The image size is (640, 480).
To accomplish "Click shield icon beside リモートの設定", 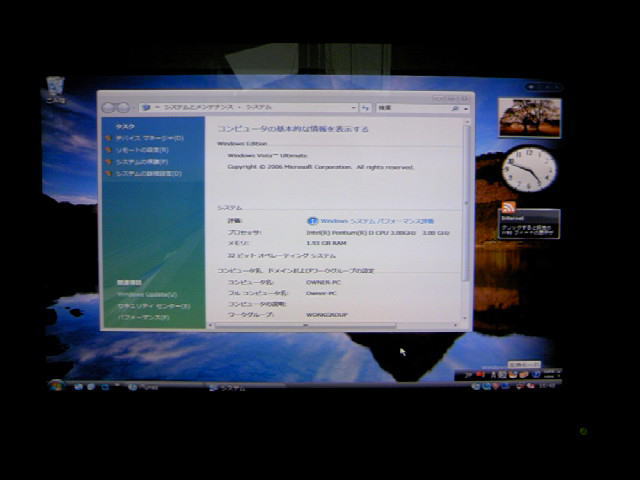I will [108, 150].
